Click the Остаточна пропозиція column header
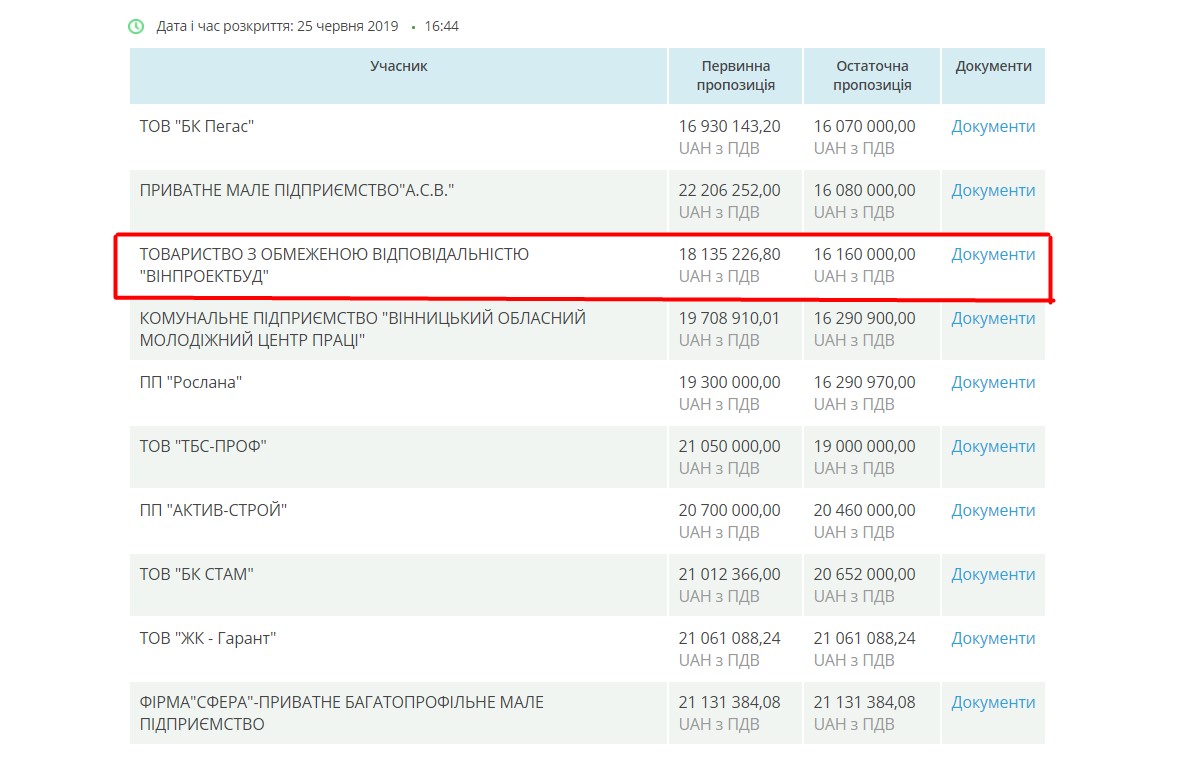Viewport: 1200px width, 760px height. click(872, 76)
